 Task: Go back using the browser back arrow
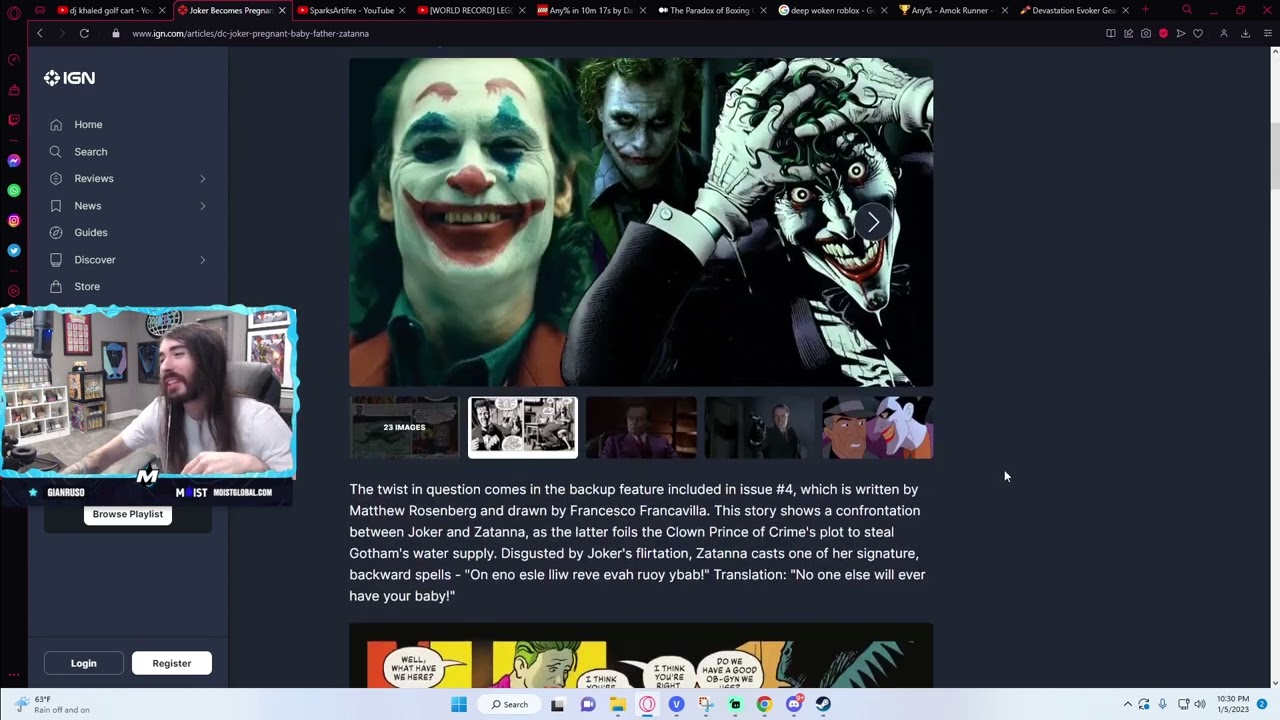[x=40, y=33]
